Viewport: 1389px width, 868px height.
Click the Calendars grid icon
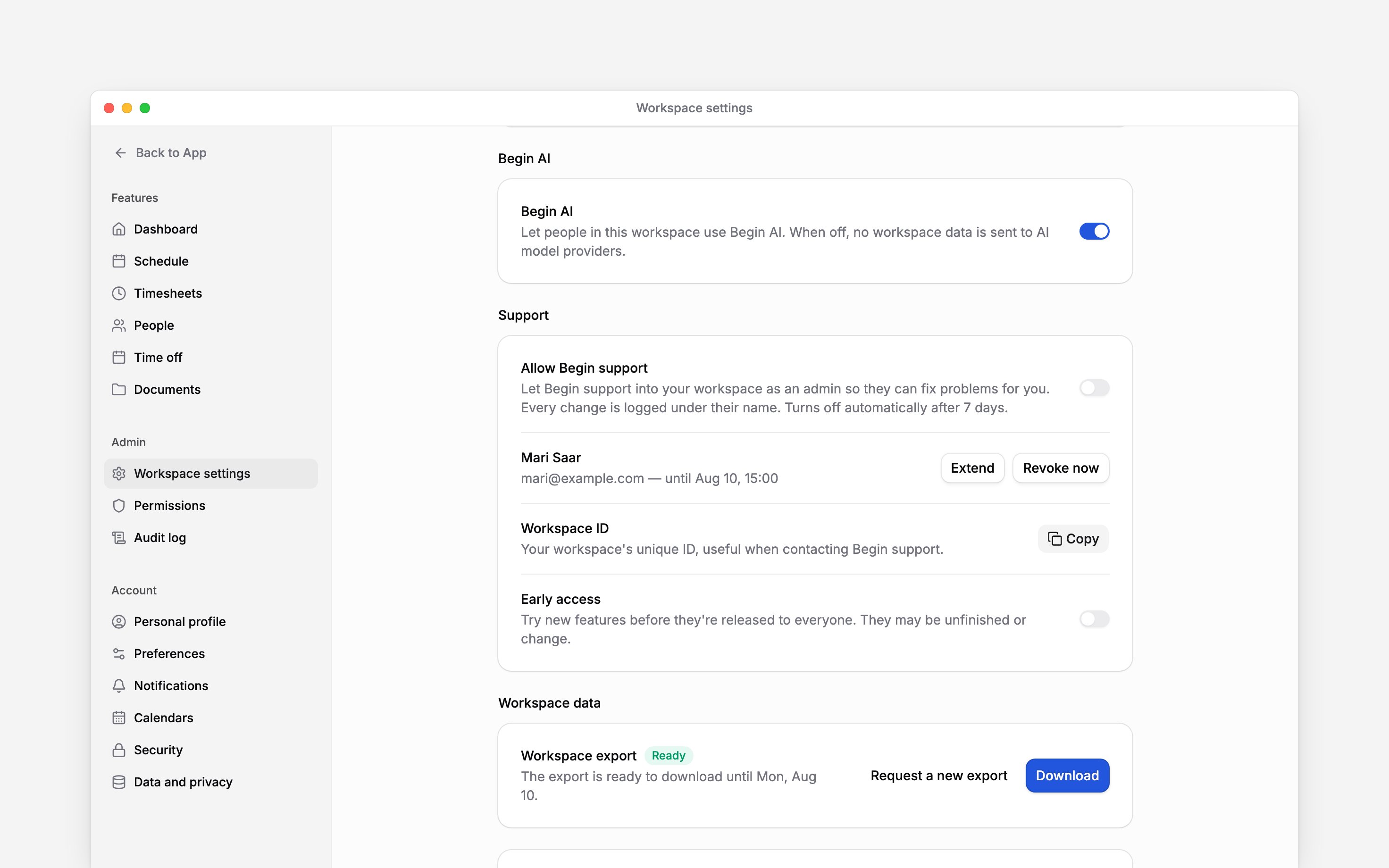[119, 718]
